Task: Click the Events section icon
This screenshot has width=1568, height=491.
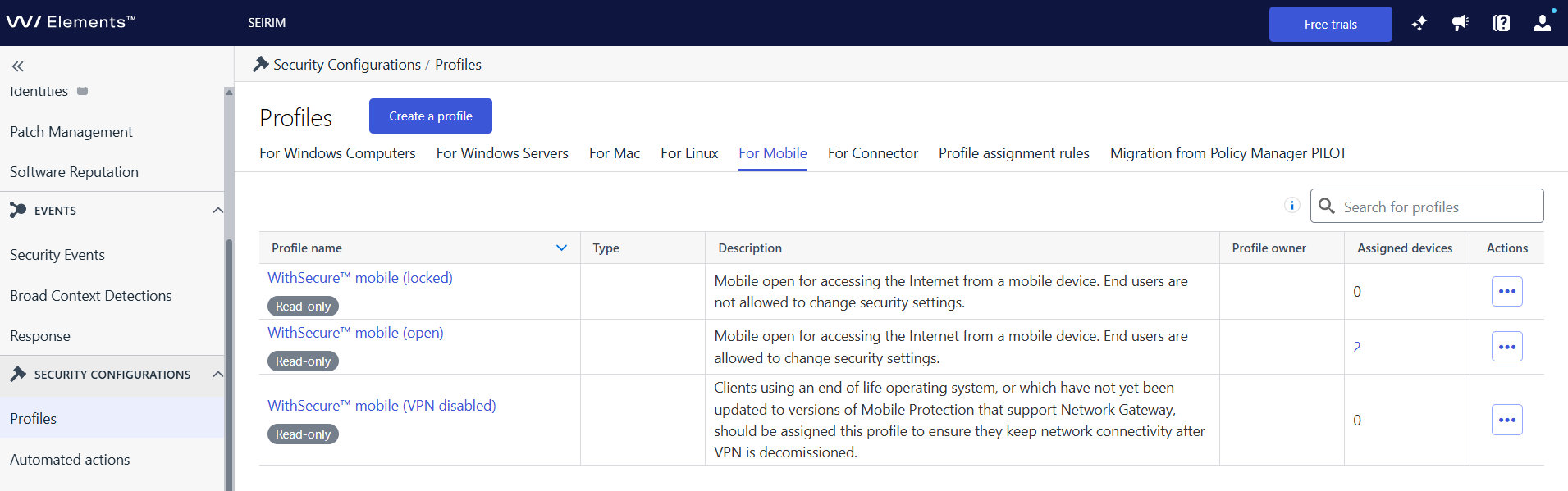Action: 18,211
